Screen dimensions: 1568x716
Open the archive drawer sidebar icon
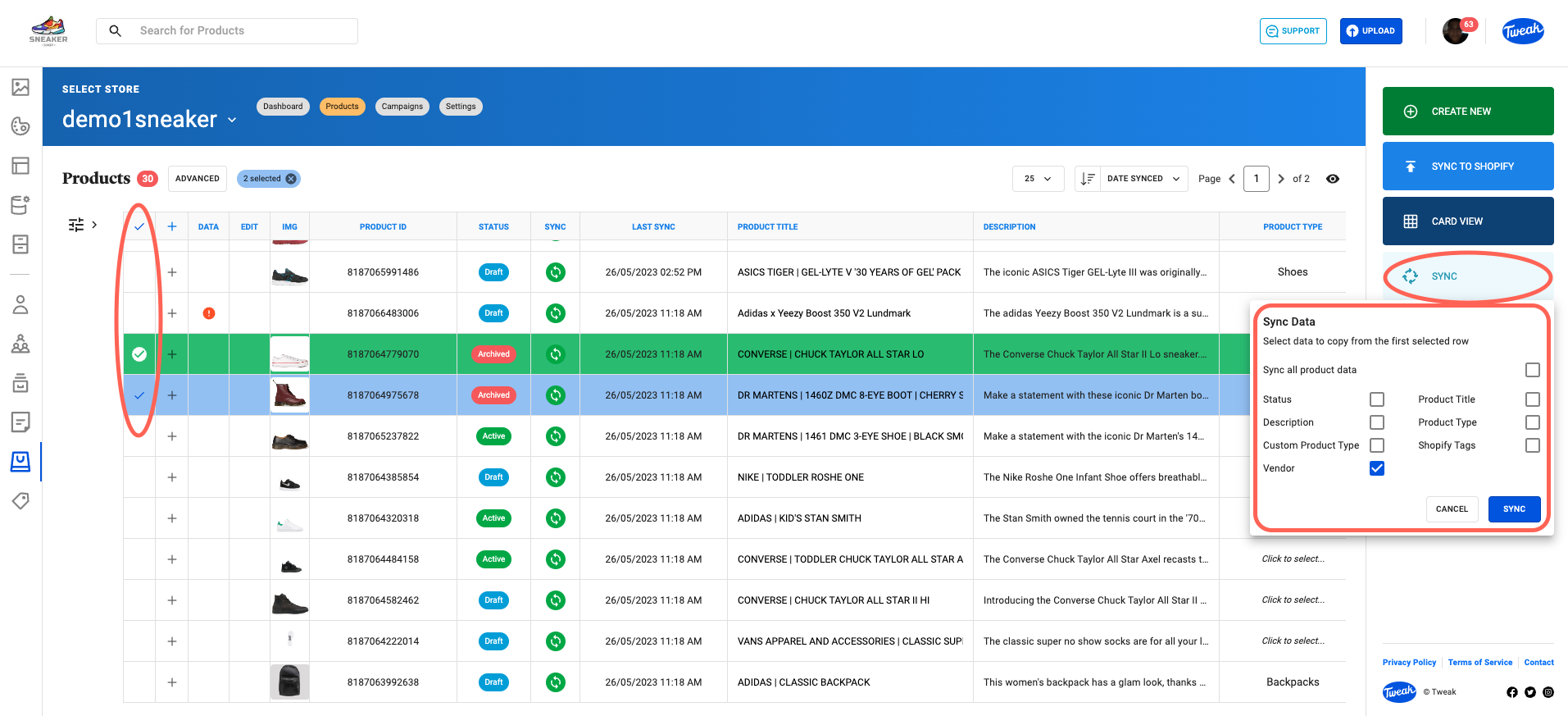[20, 244]
